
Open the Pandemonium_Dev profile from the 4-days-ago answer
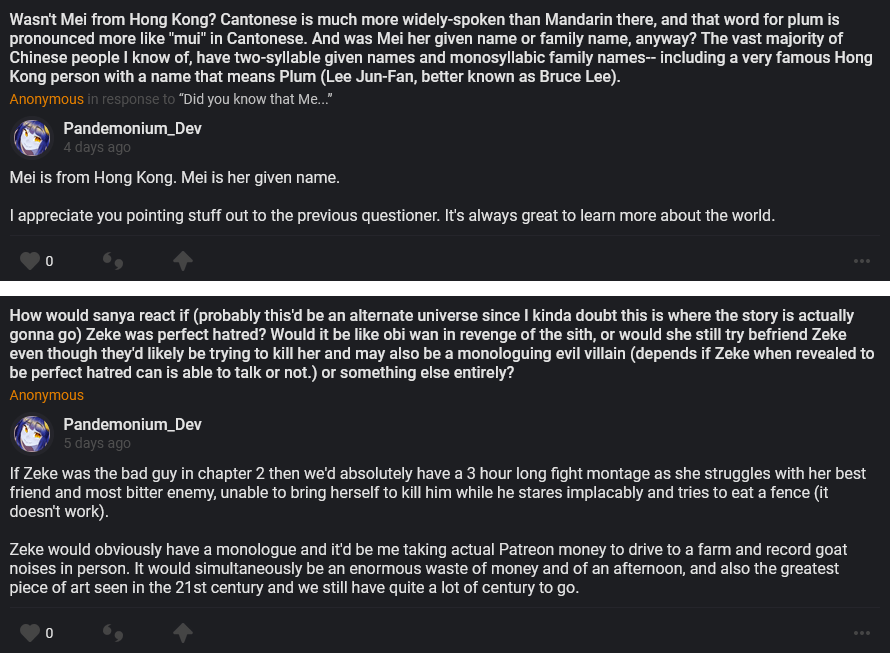point(132,128)
